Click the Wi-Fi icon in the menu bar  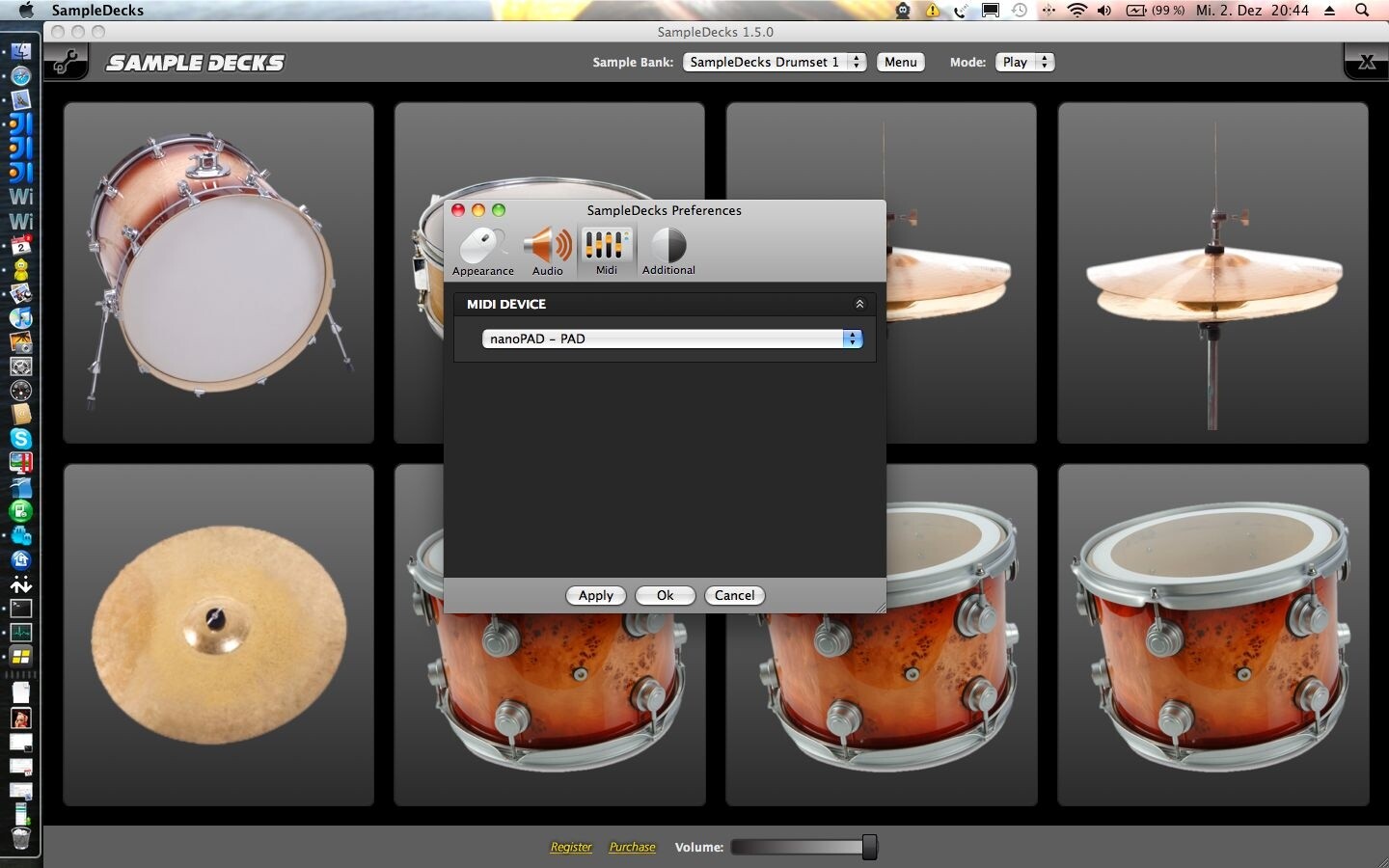[x=1077, y=12]
